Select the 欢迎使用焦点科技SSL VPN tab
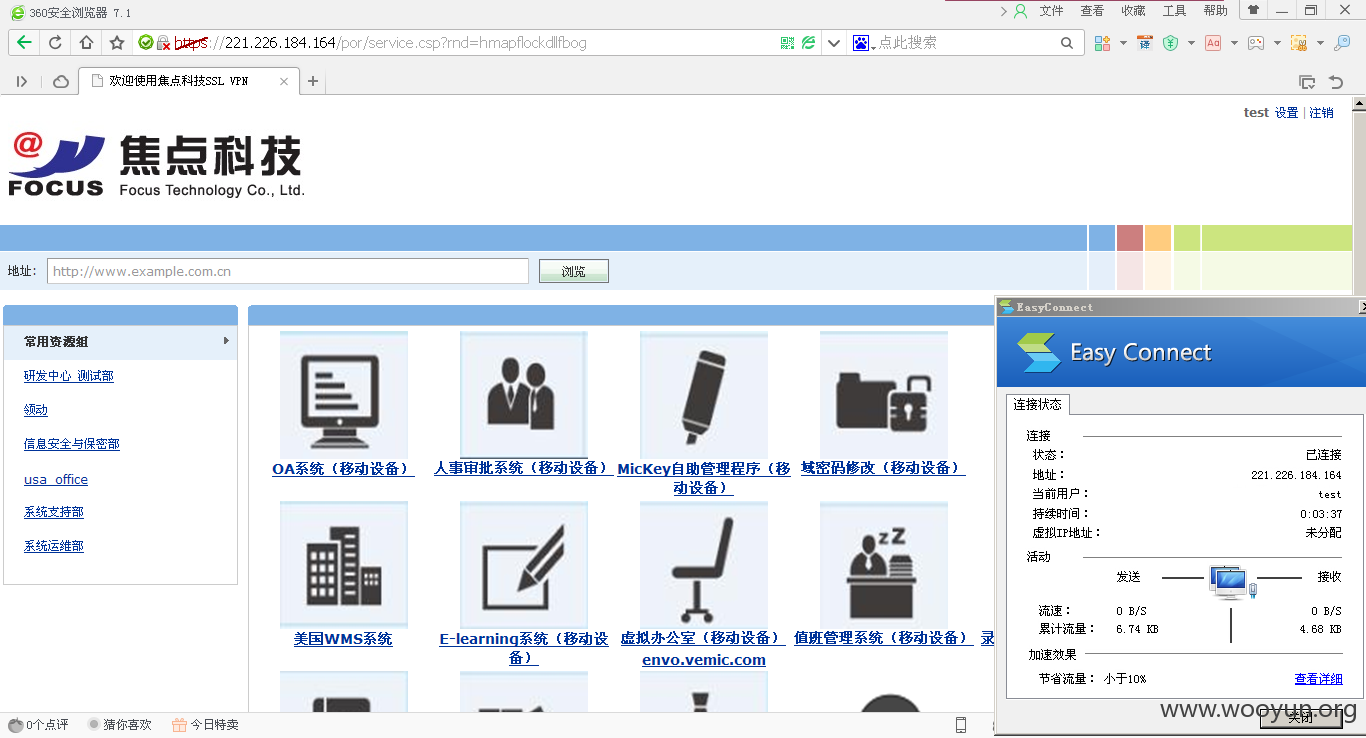The width and height of the screenshot is (1366, 738). pyautogui.click(x=180, y=81)
